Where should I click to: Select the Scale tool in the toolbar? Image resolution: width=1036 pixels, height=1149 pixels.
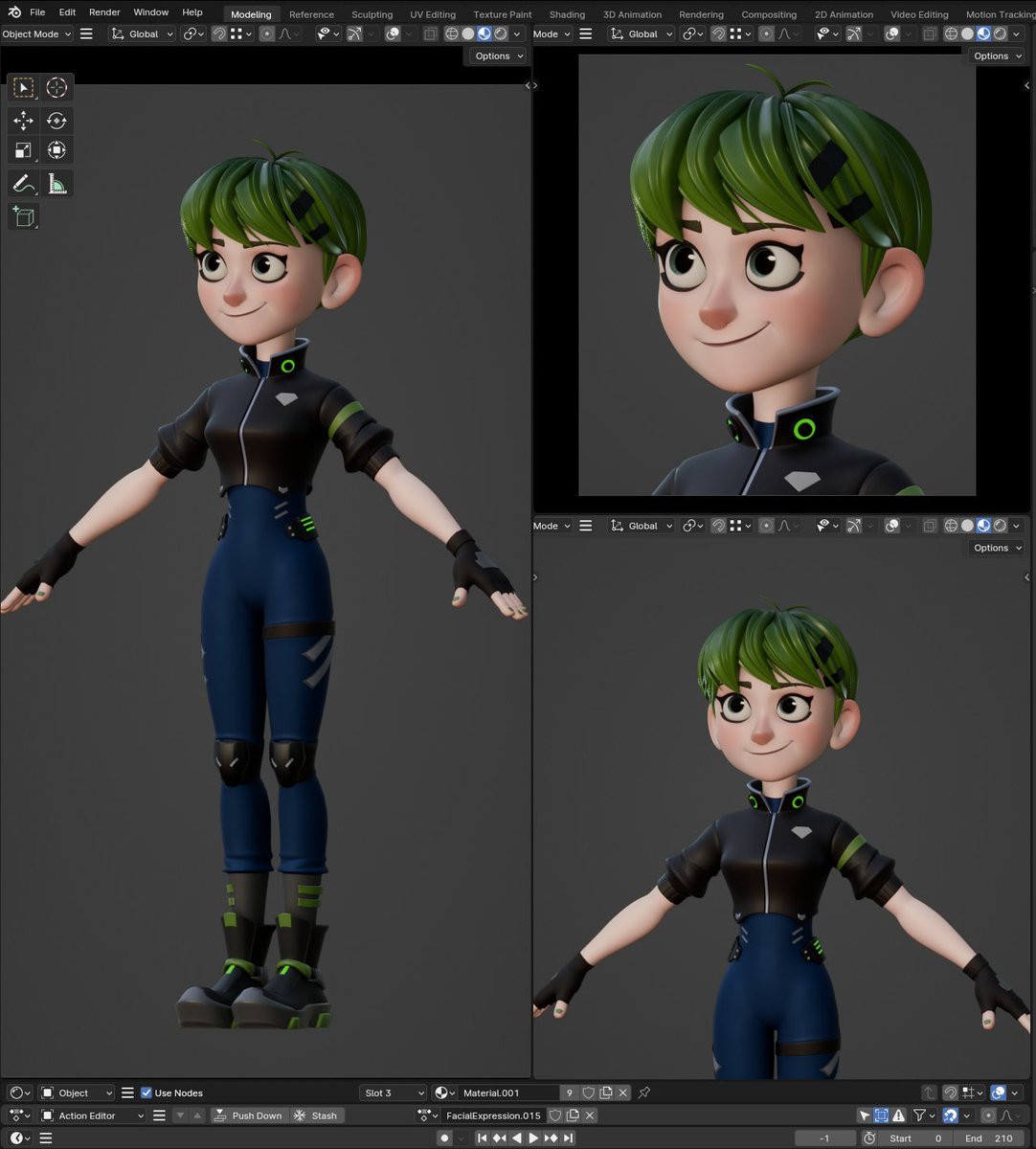[23, 149]
